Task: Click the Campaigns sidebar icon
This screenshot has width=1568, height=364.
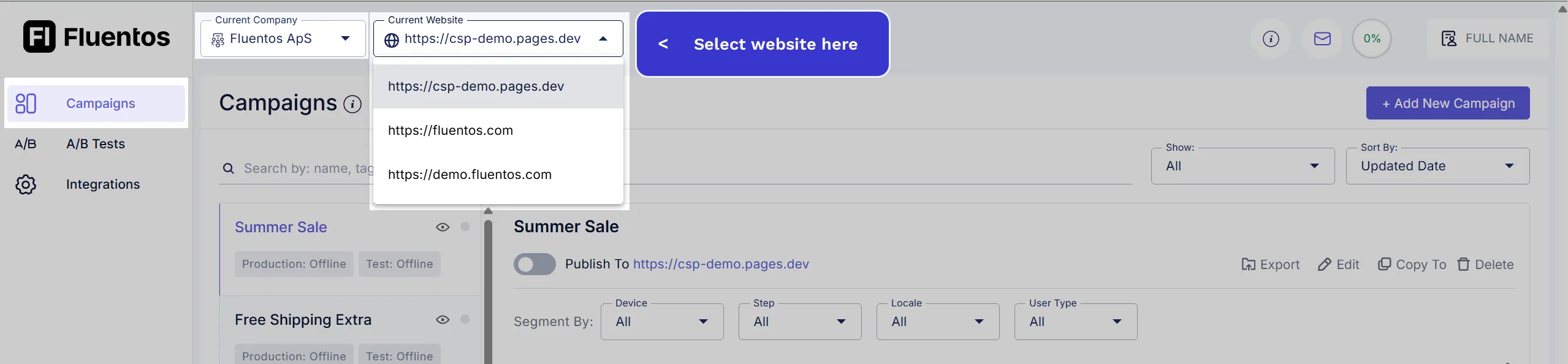Action: [x=26, y=104]
